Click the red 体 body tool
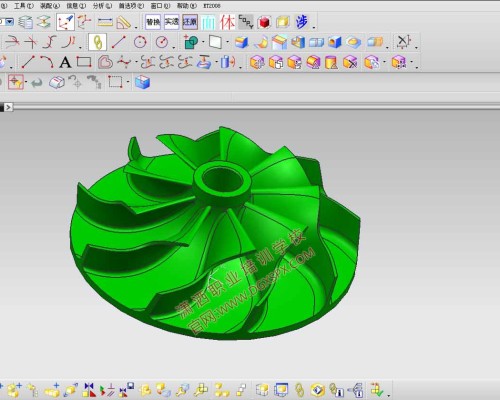 pos(227,22)
